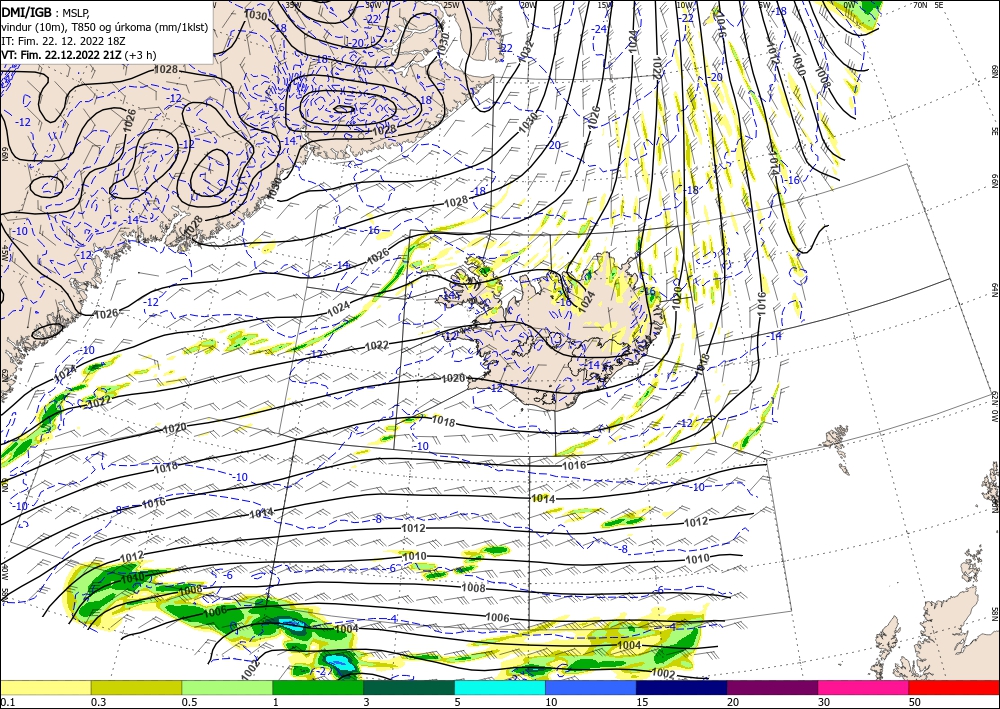Click the '1032' isobar label

[x=524, y=52]
